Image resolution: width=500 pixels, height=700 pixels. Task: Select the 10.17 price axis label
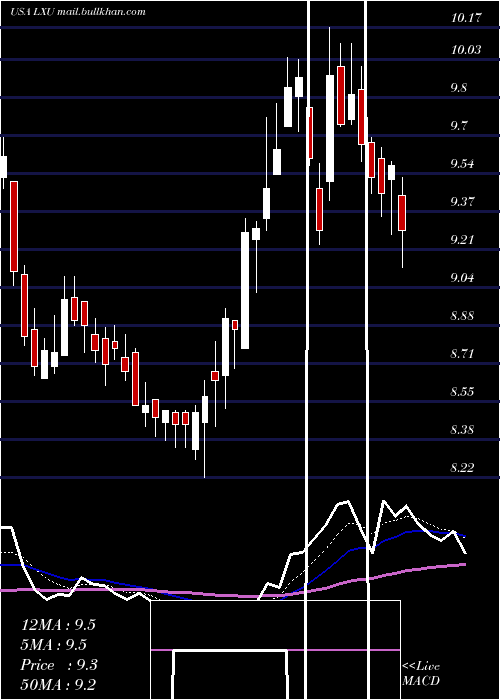[x=466, y=18]
